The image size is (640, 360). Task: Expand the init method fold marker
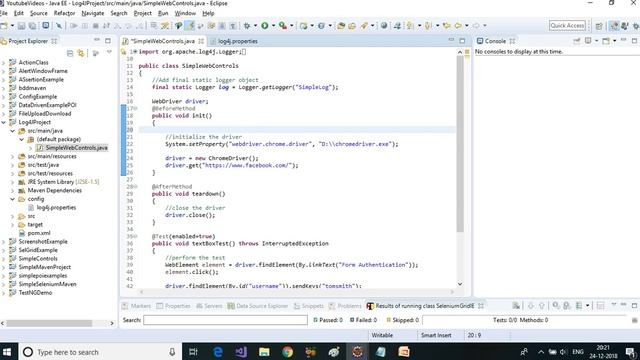tap(136, 109)
